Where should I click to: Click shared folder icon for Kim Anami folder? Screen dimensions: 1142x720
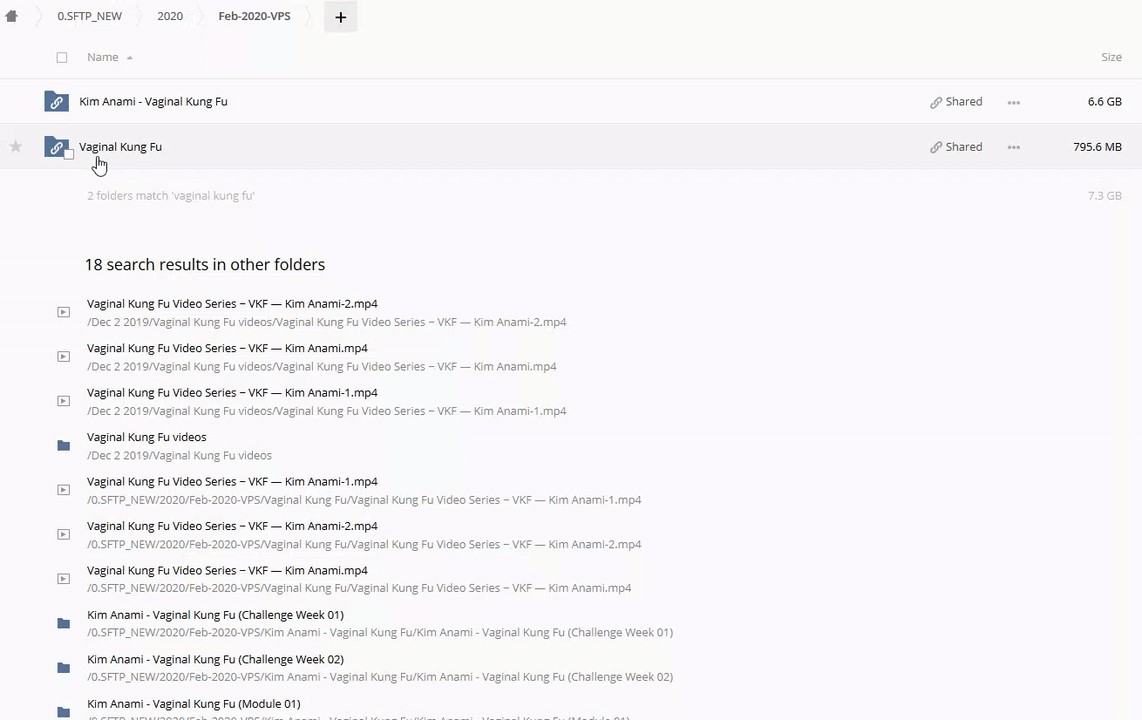tap(56, 102)
